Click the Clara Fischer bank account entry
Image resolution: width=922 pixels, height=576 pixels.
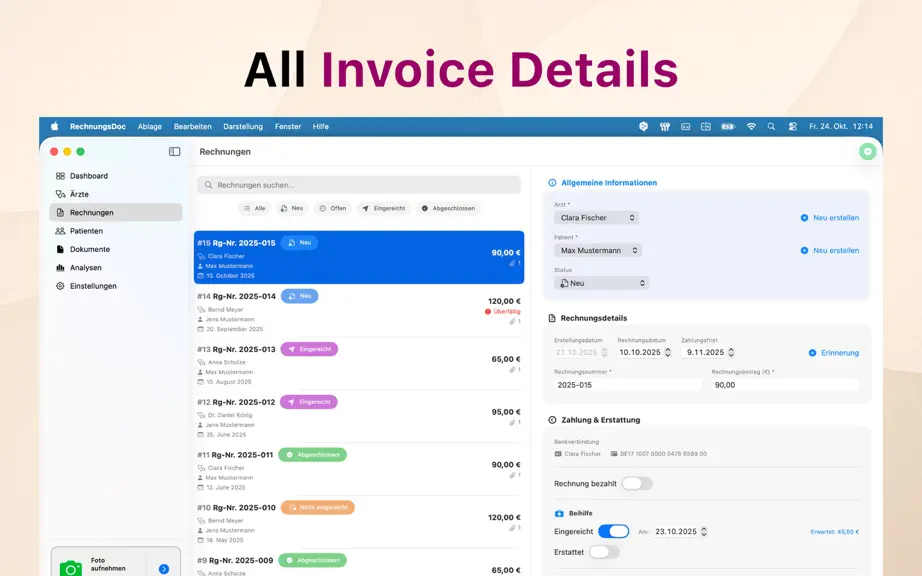(x=577, y=454)
